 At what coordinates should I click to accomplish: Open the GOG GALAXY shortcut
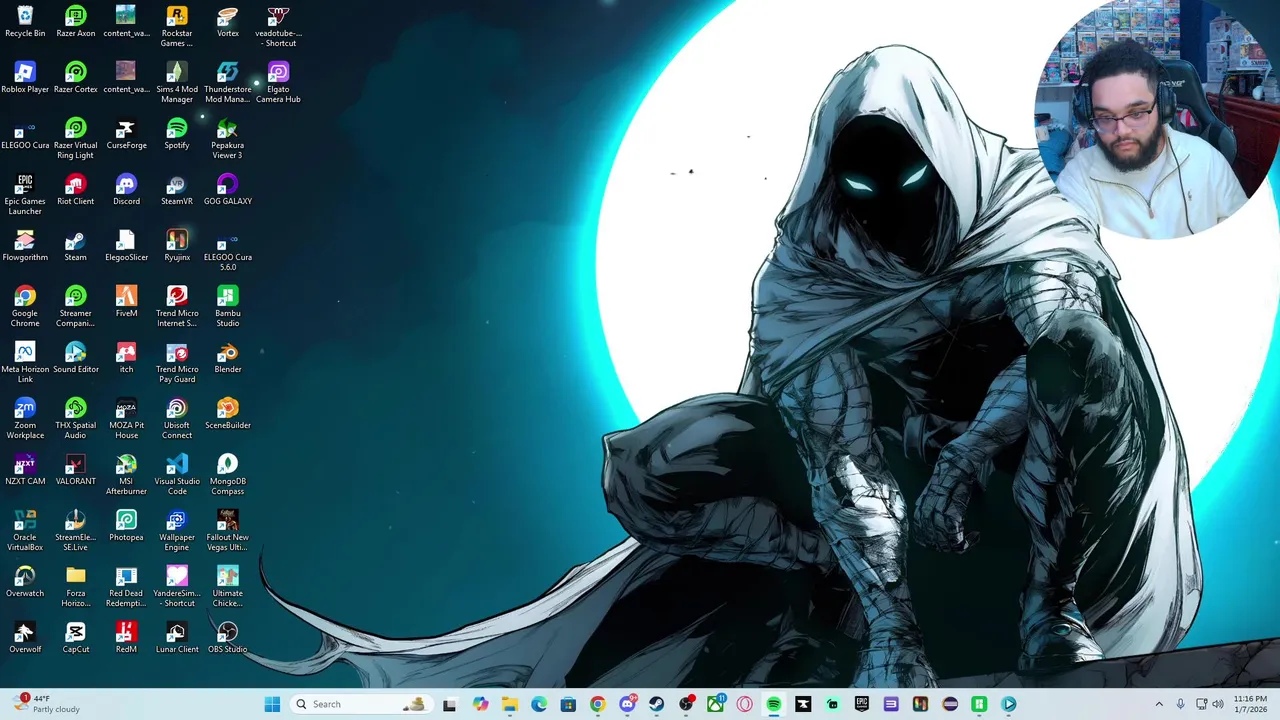coord(228,190)
